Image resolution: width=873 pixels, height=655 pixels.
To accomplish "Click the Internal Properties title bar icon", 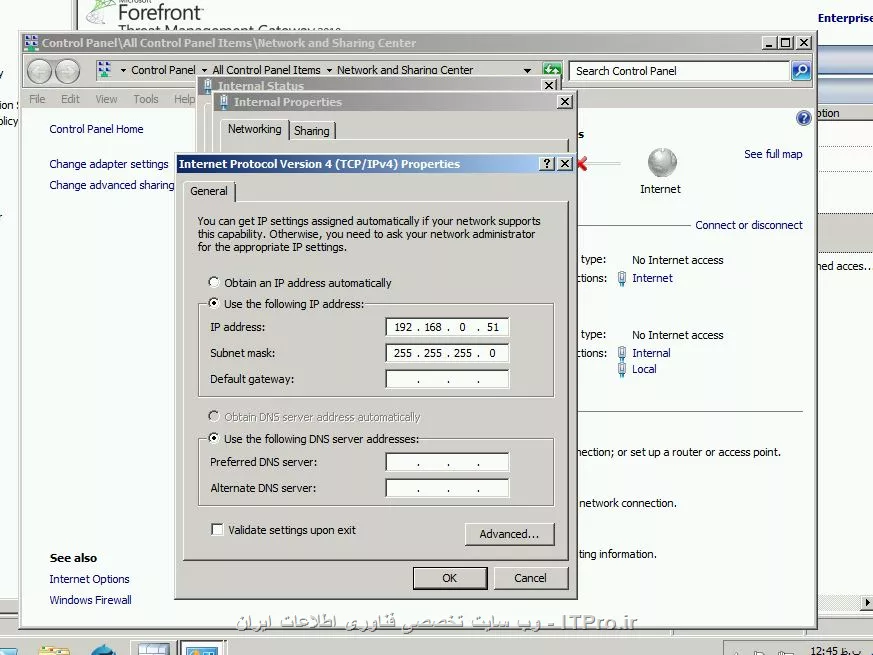I will click(x=224, y=101).
